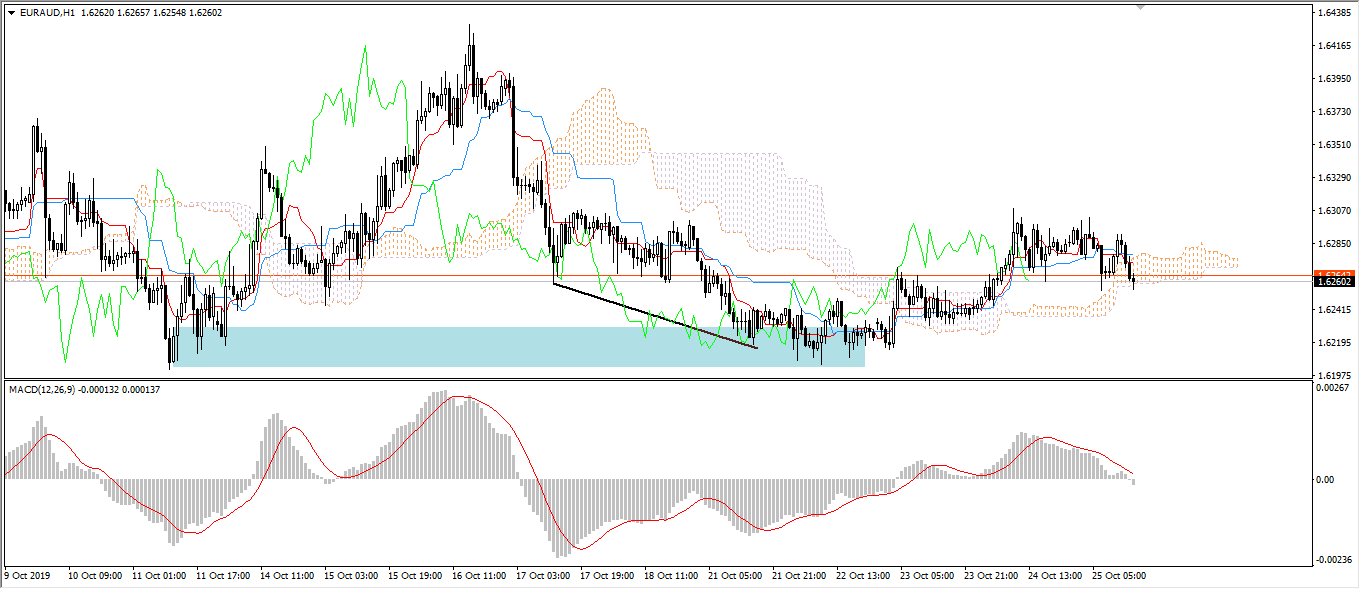Click the 25 Oct 05:00 time label
Screen dimensions: 1360x589
(1119, 576)
